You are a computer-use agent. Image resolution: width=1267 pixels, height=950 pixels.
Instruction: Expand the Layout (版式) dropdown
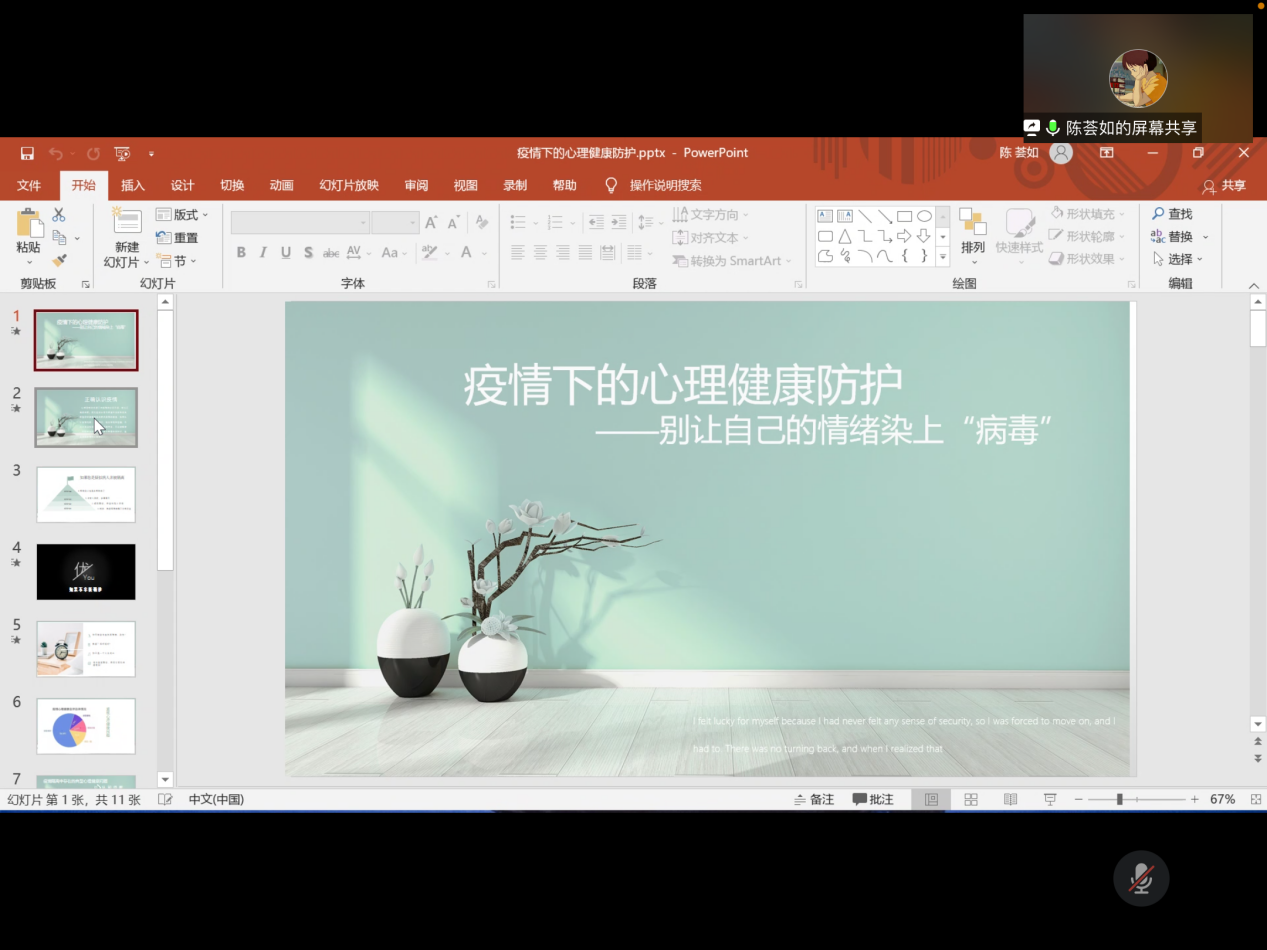pos(183,215)
